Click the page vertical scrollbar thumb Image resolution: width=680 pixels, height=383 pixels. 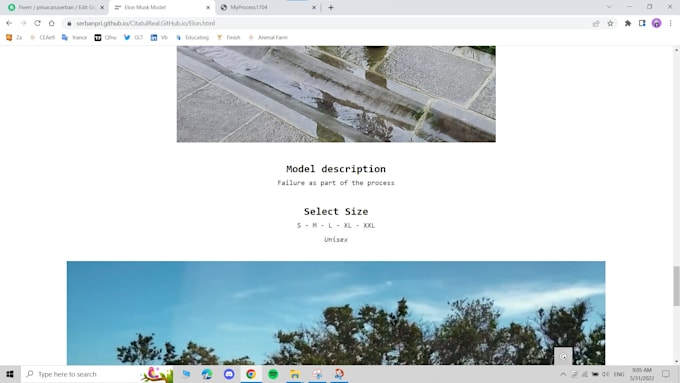point(676,286)
